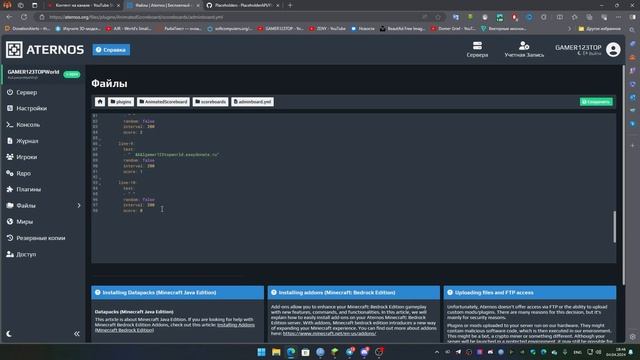This screenshot has width=640, height=360.
Task: Open File Explorer from the taskbar
Action: (276, 352)
